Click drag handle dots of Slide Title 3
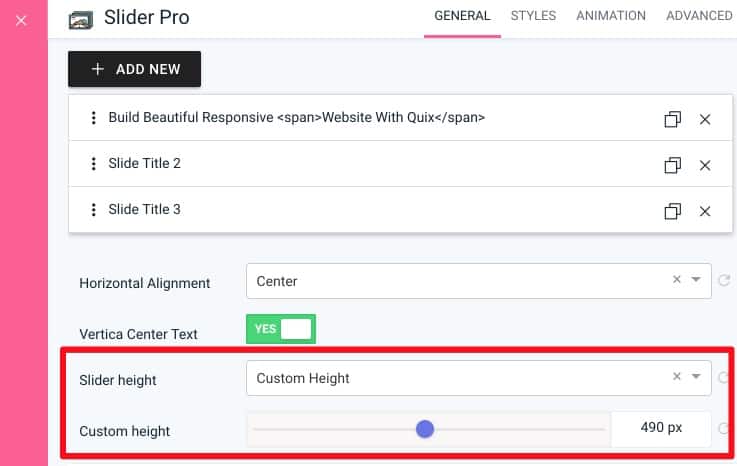This screenshot has height=466, width=737. click(x=94, y=210)
